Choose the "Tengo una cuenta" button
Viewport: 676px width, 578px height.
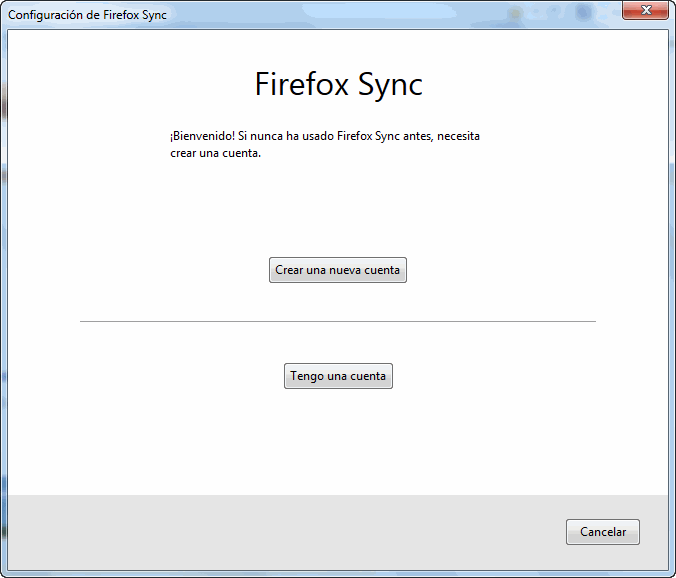(x=338, y=376)
